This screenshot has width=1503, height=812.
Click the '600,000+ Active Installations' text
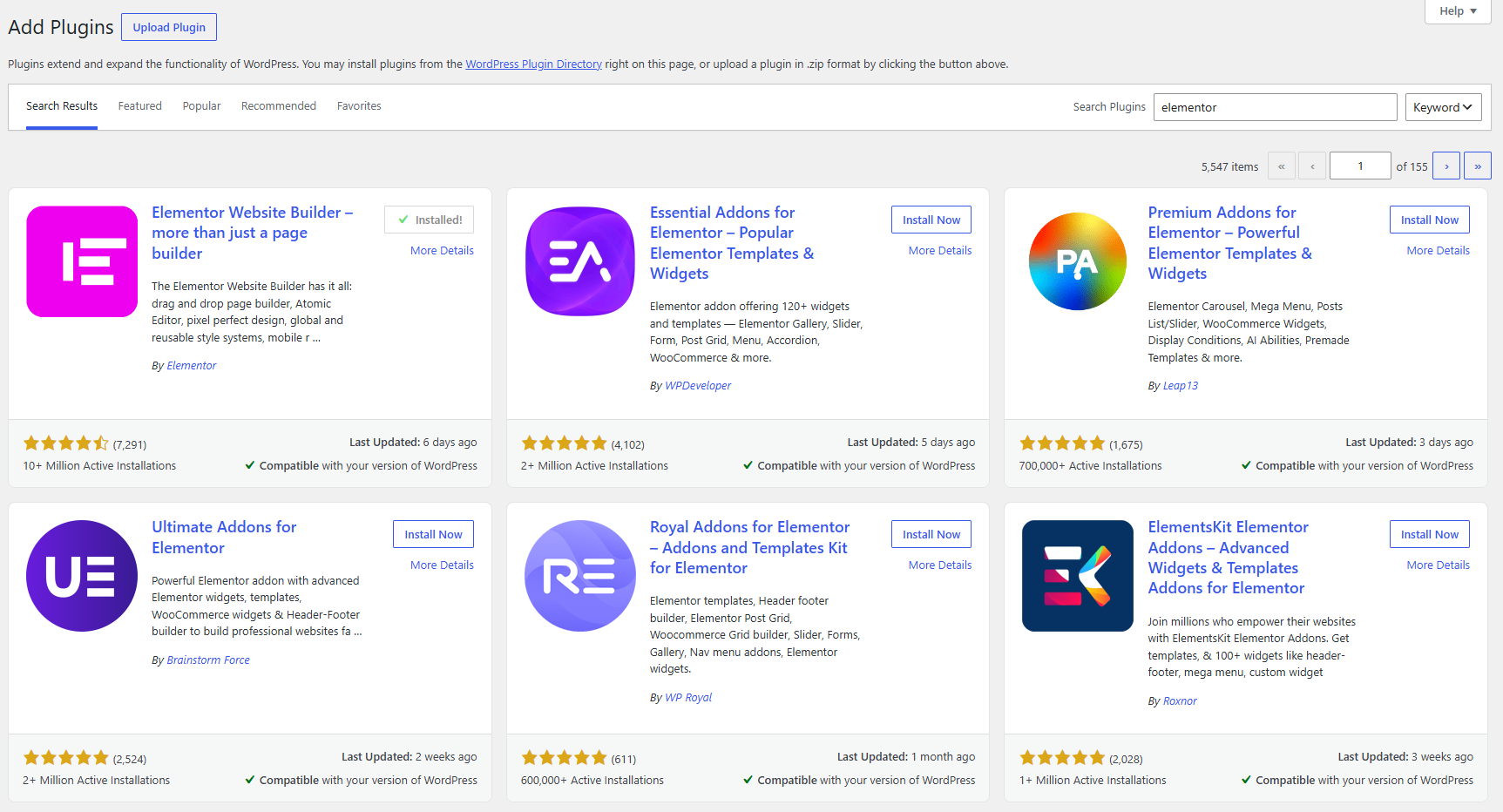592,781
